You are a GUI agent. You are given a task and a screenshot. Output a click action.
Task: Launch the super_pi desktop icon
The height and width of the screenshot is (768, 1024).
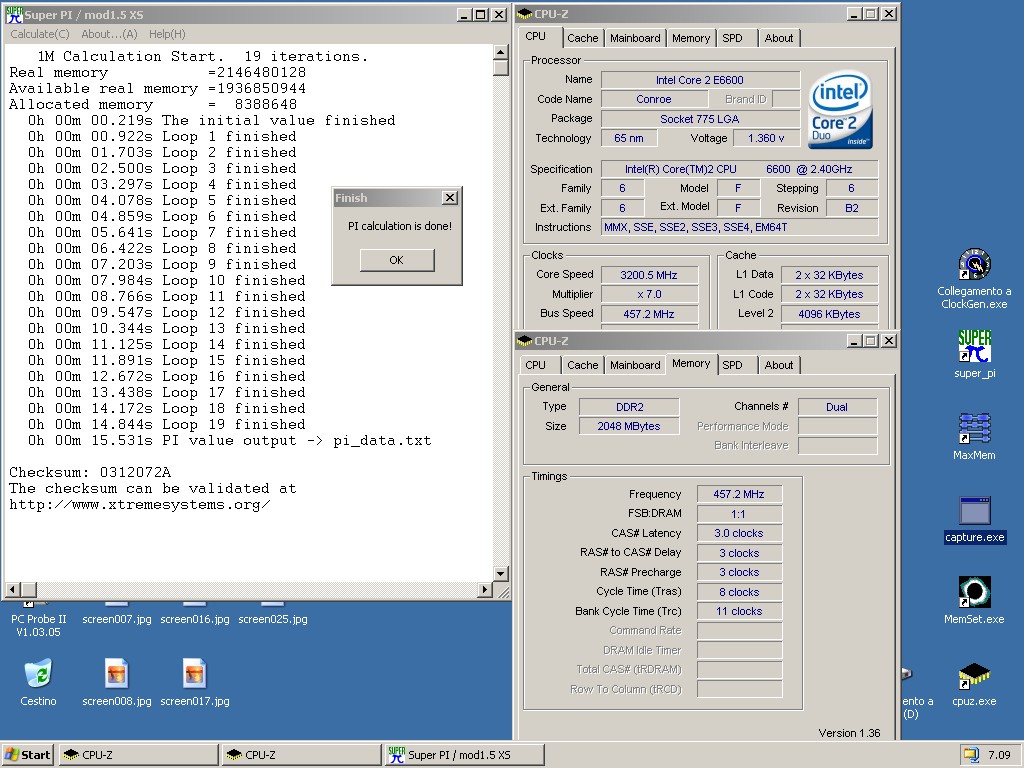pyautogui.click(x=974, y=346)
